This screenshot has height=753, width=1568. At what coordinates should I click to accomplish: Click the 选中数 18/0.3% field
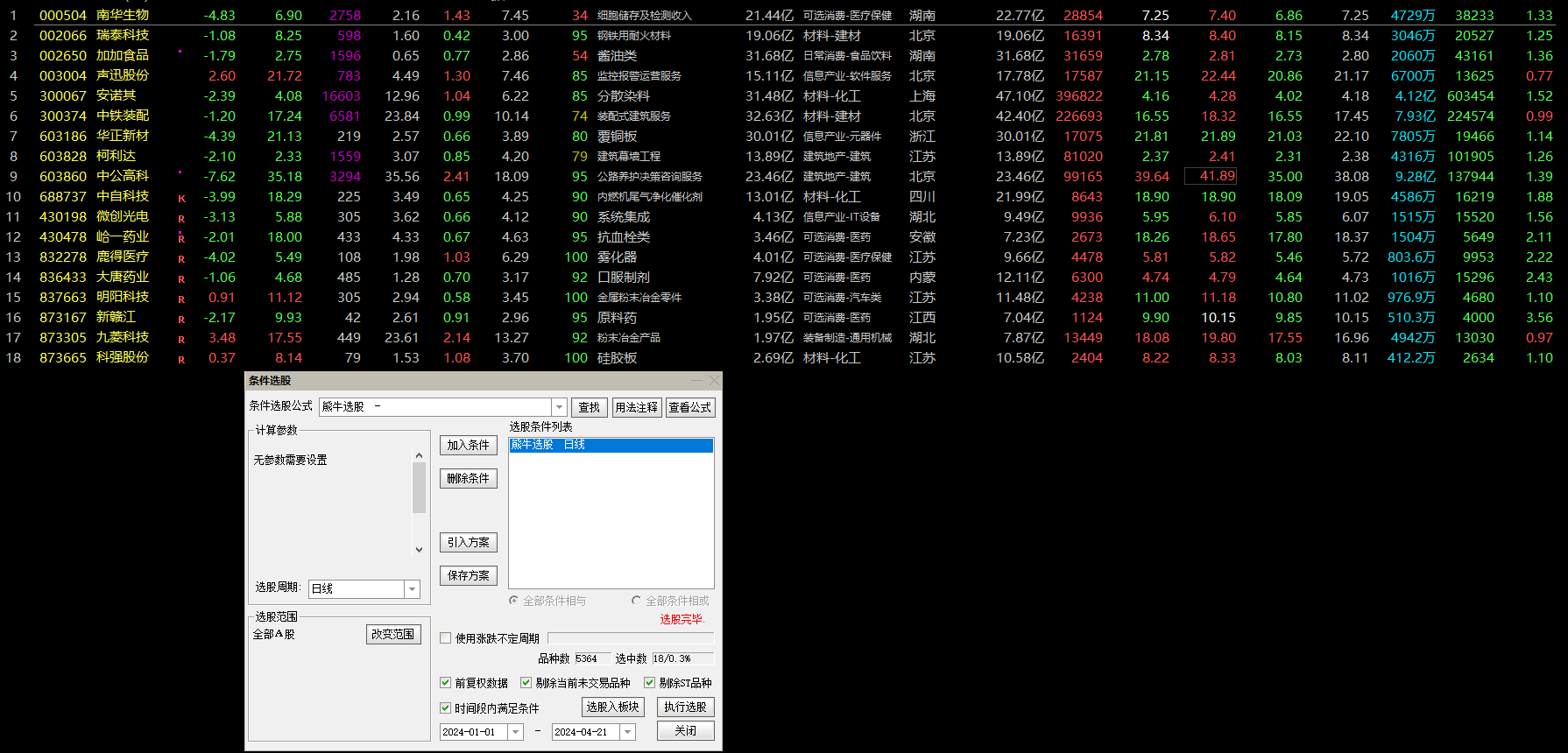click(682, 658)
